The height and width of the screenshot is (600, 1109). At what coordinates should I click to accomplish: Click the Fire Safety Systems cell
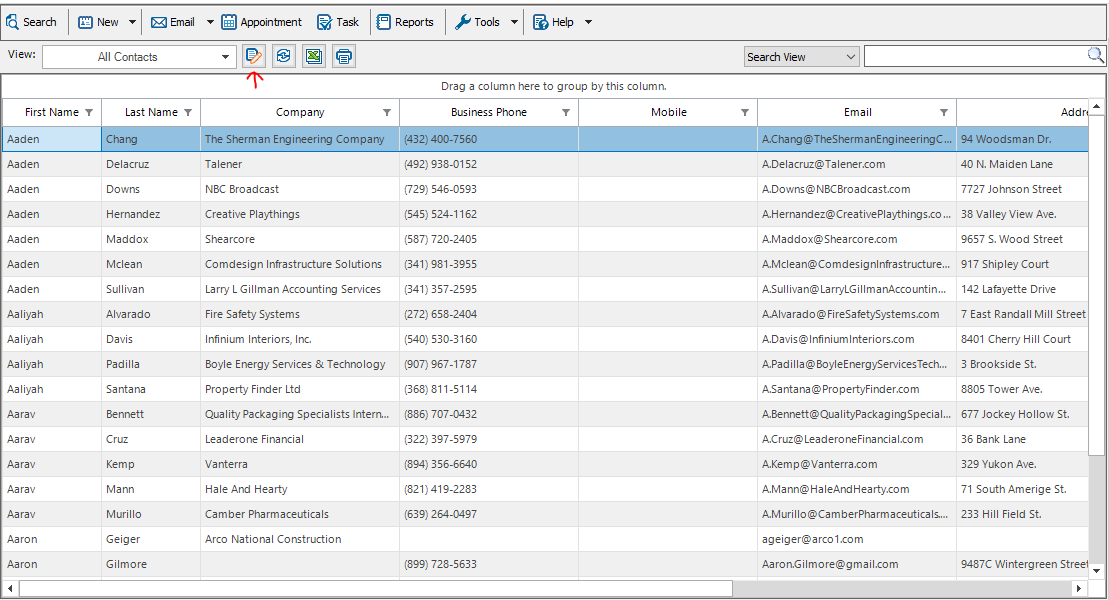coord(300,314)
